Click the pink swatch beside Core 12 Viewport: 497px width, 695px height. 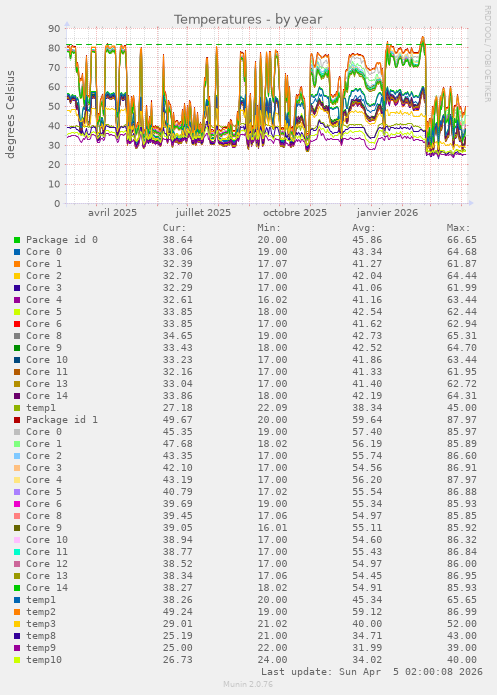tap(17, 564)
